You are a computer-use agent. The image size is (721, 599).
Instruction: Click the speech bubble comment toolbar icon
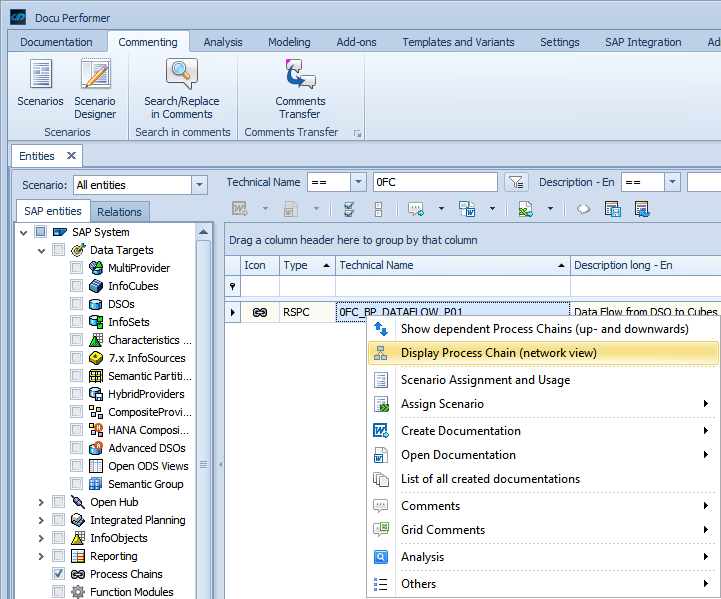tap(583, 209)
